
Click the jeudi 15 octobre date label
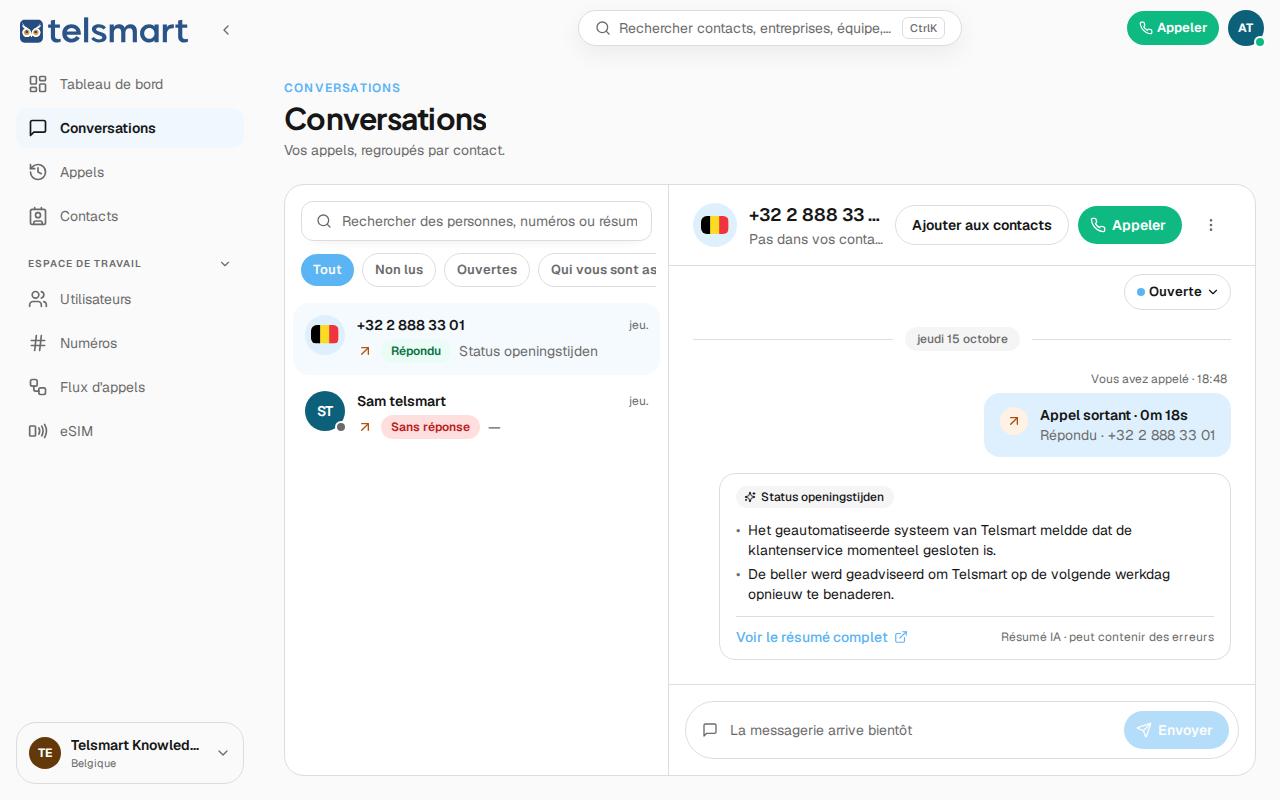962,339
